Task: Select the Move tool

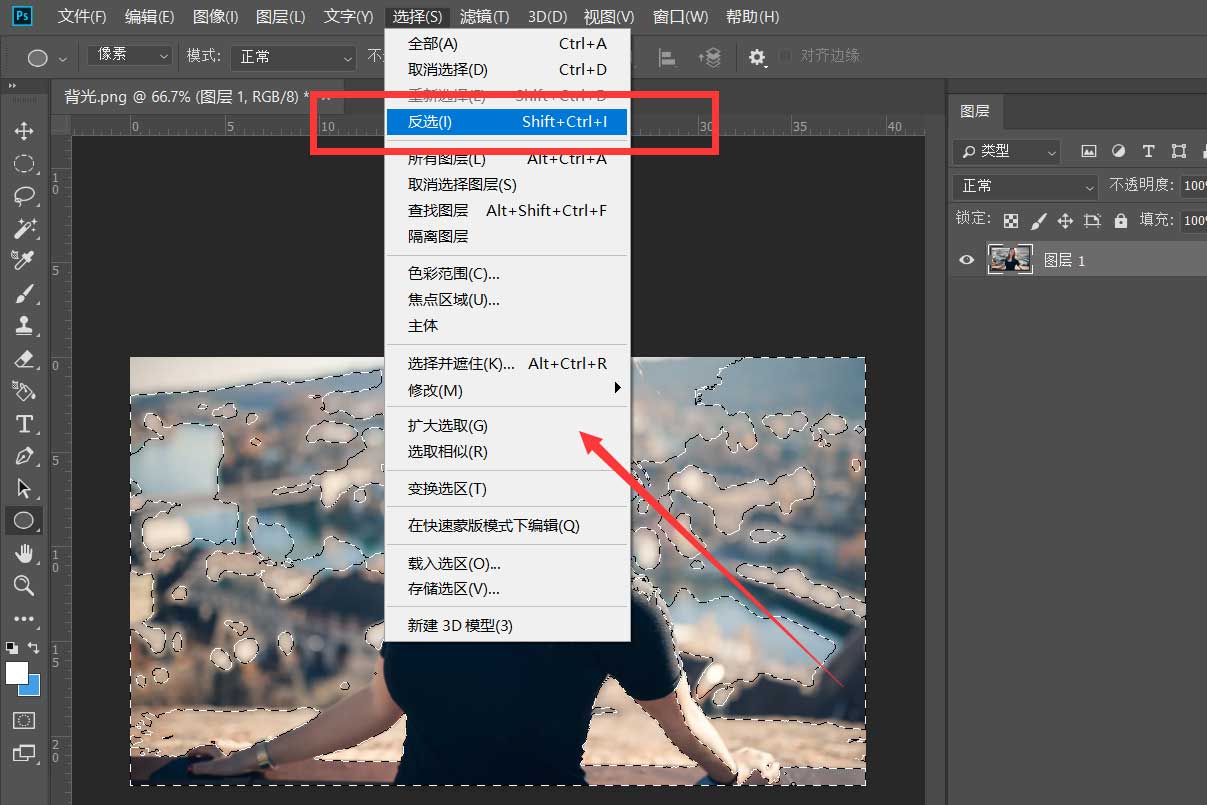Action: [24, 131]
